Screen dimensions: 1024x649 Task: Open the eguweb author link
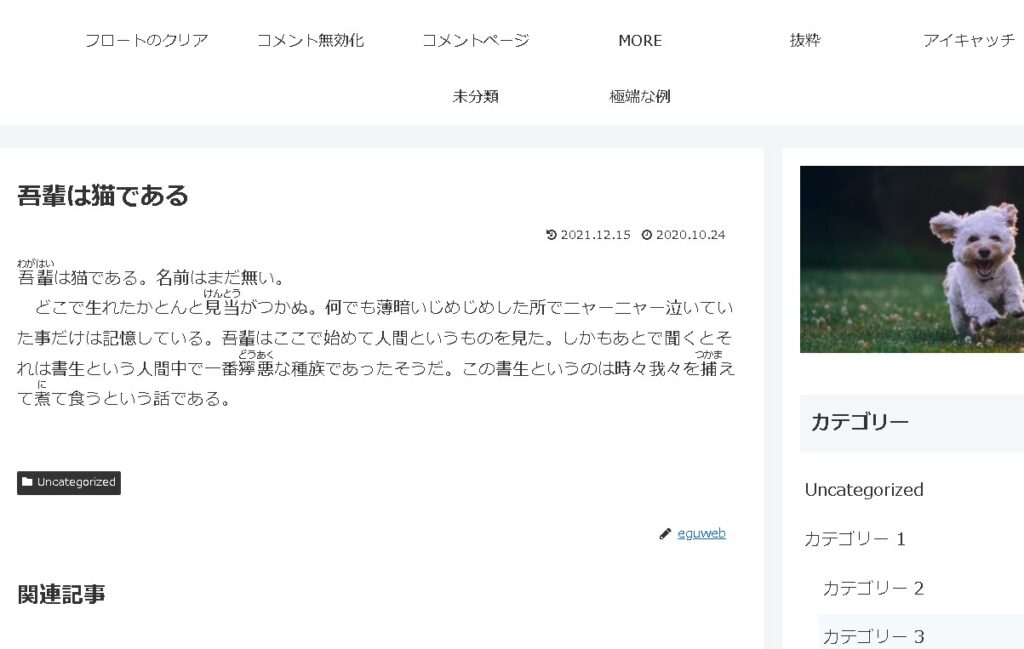(701, 534)
